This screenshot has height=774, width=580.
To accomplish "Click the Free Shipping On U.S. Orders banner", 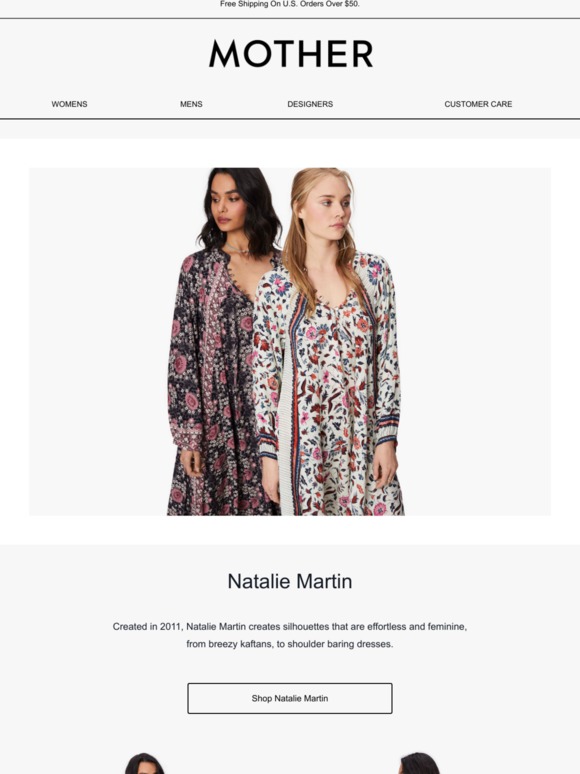I will click(x=290, y=4).
